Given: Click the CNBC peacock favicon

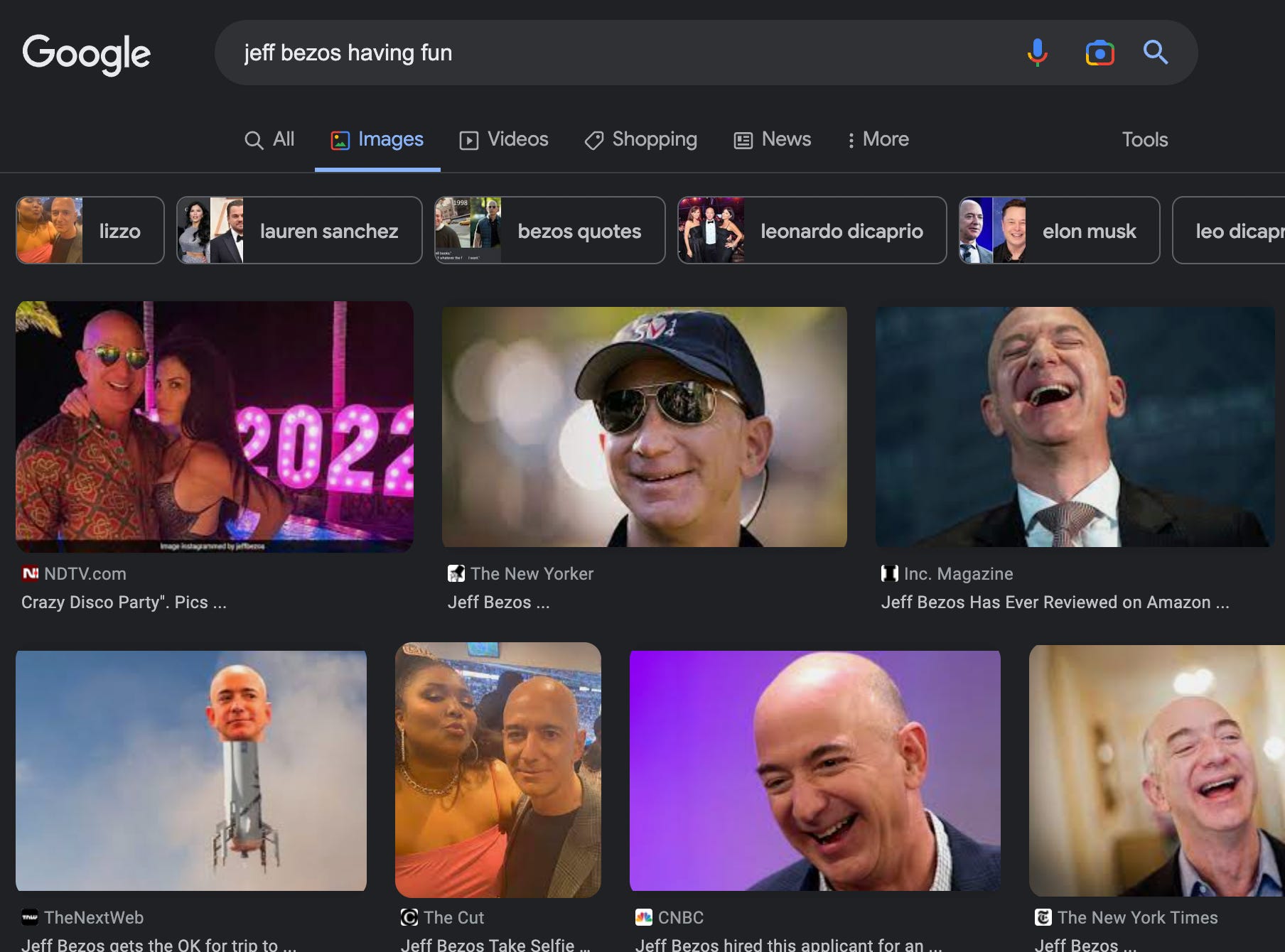Looking at the screenshot, I should pyautogui.click(x=644, y=917).
